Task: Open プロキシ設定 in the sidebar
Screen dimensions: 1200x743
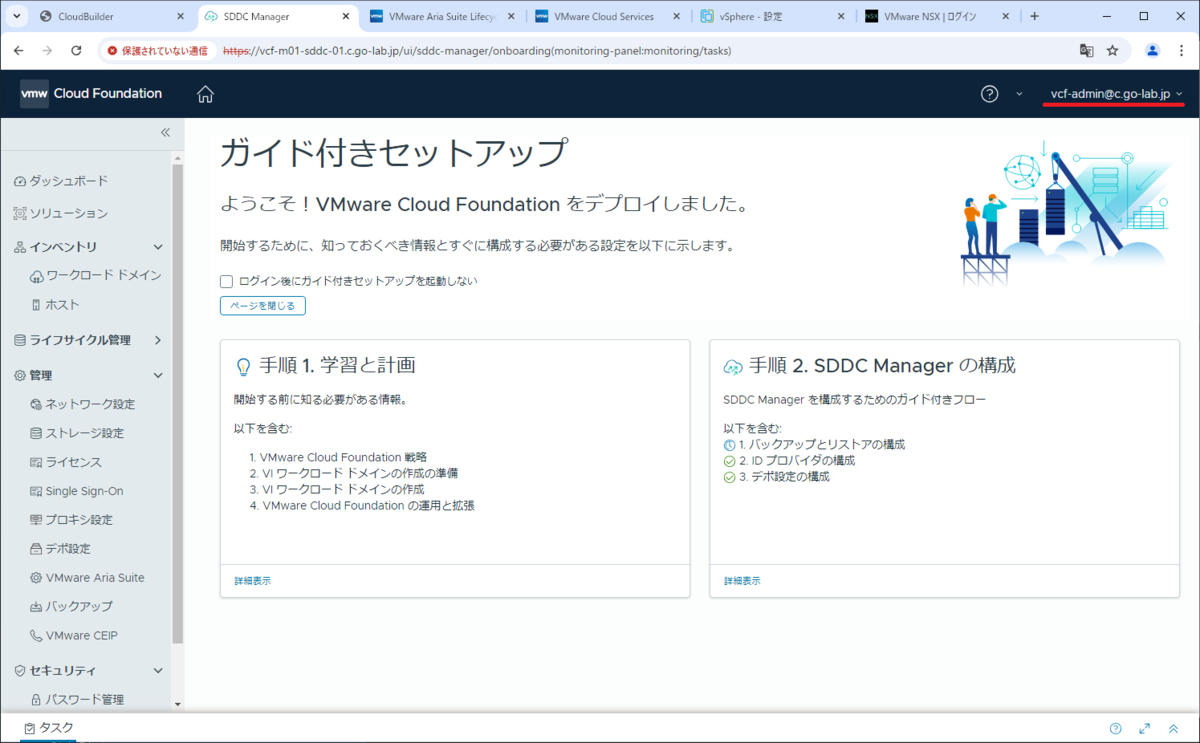Action: 71,521
